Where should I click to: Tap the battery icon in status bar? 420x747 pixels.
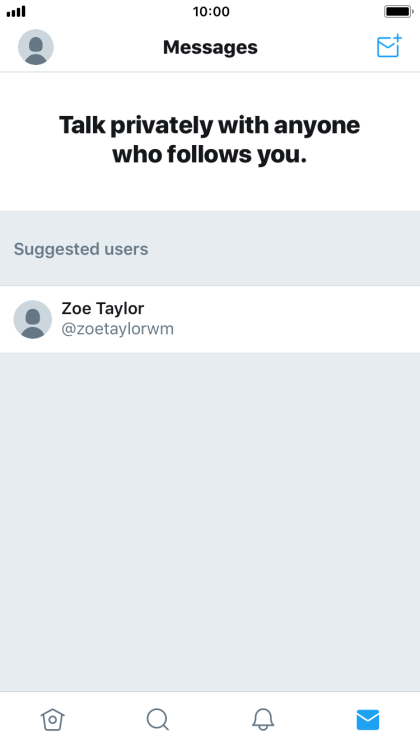[x=398, y=11]
